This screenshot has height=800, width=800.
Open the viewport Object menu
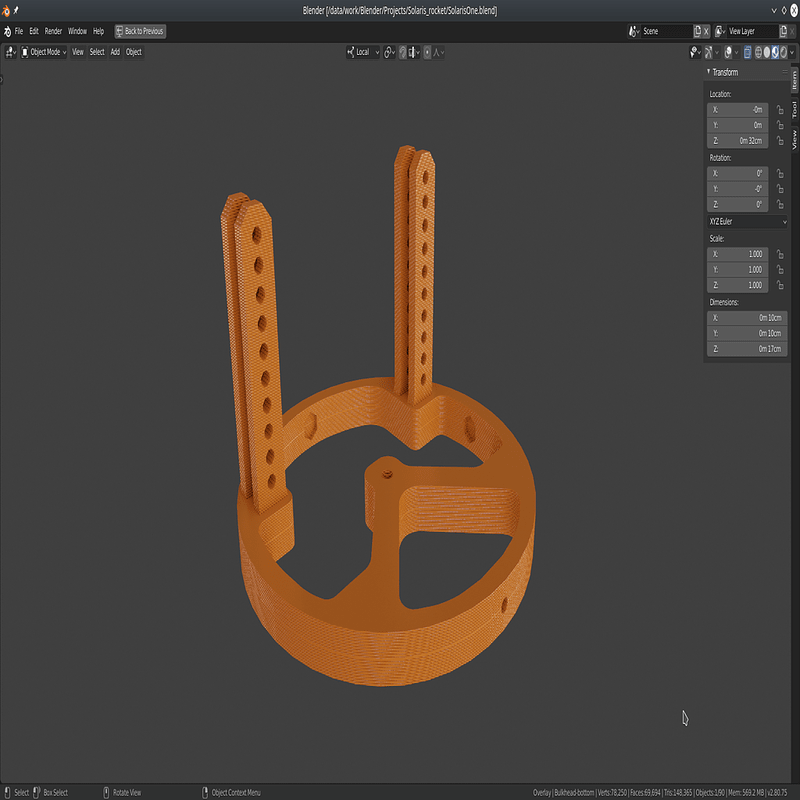pyautogui.click(x=134, y=52)
